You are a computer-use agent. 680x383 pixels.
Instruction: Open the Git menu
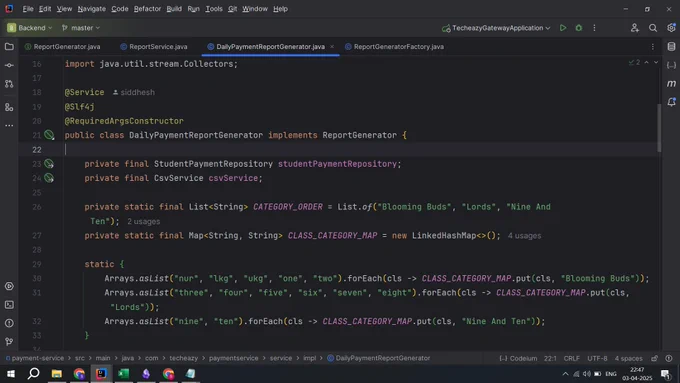[x=232, y=9]
